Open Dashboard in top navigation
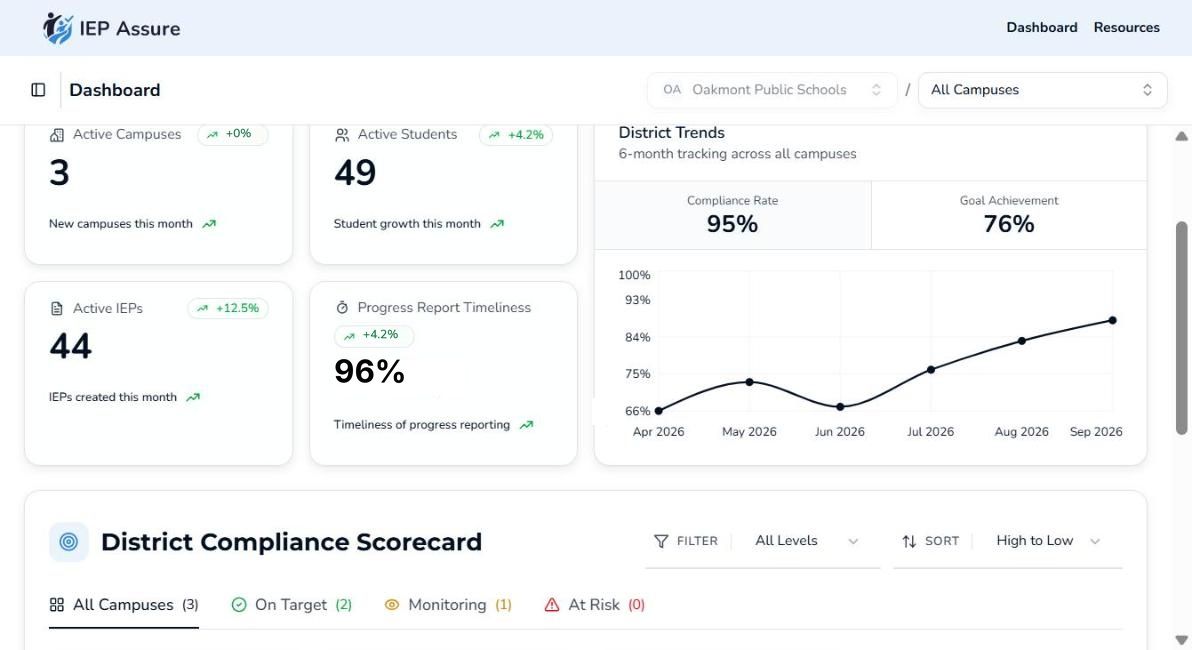The image size is (1192, 650). coord(1041,27)
